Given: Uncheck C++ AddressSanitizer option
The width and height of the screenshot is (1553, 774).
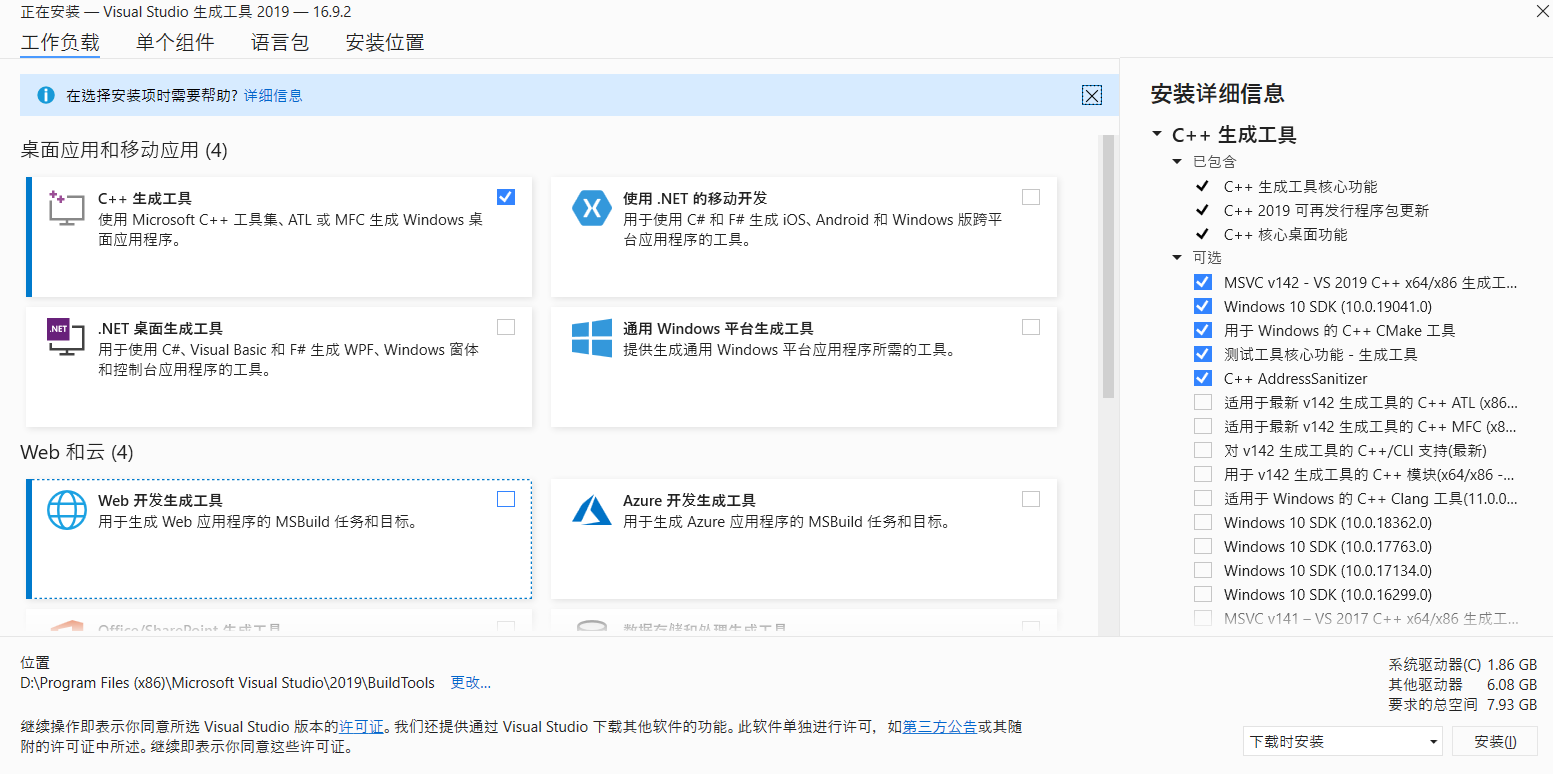Looking at the screenshot, I should [1203, 378].
